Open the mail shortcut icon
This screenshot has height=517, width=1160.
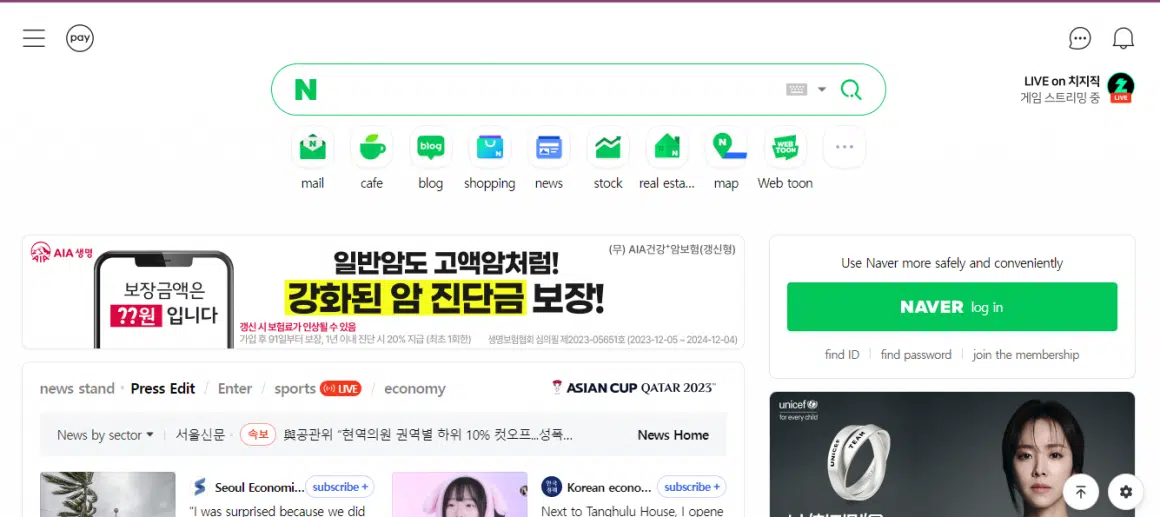313,148
